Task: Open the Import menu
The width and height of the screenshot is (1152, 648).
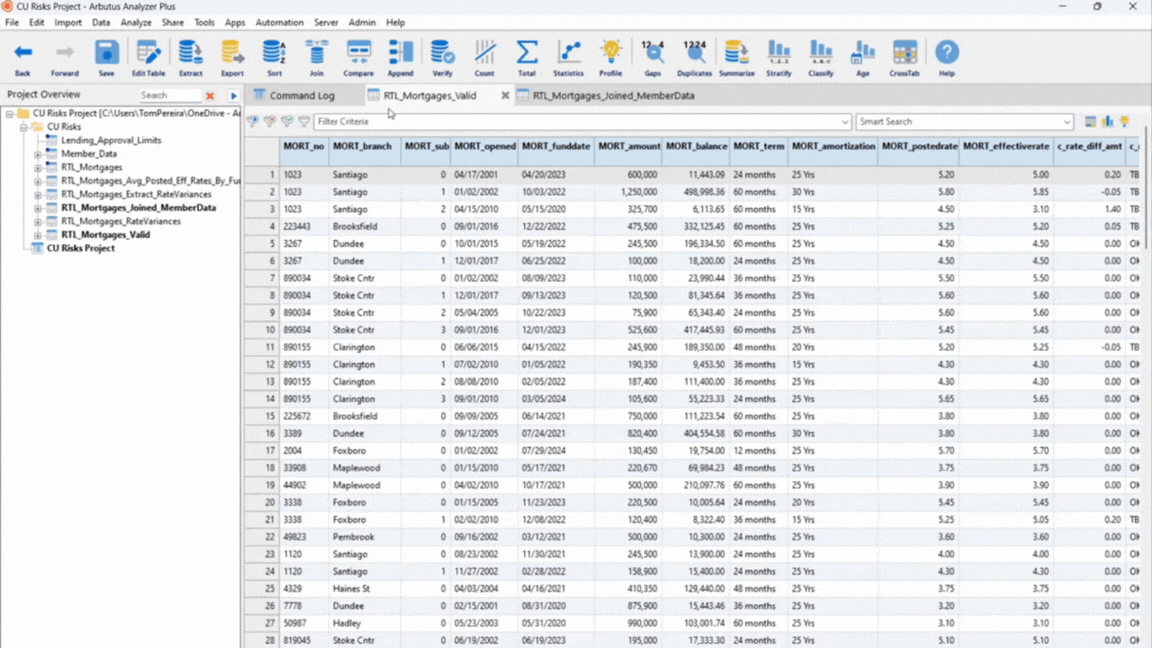Action: tap(68, 23)
